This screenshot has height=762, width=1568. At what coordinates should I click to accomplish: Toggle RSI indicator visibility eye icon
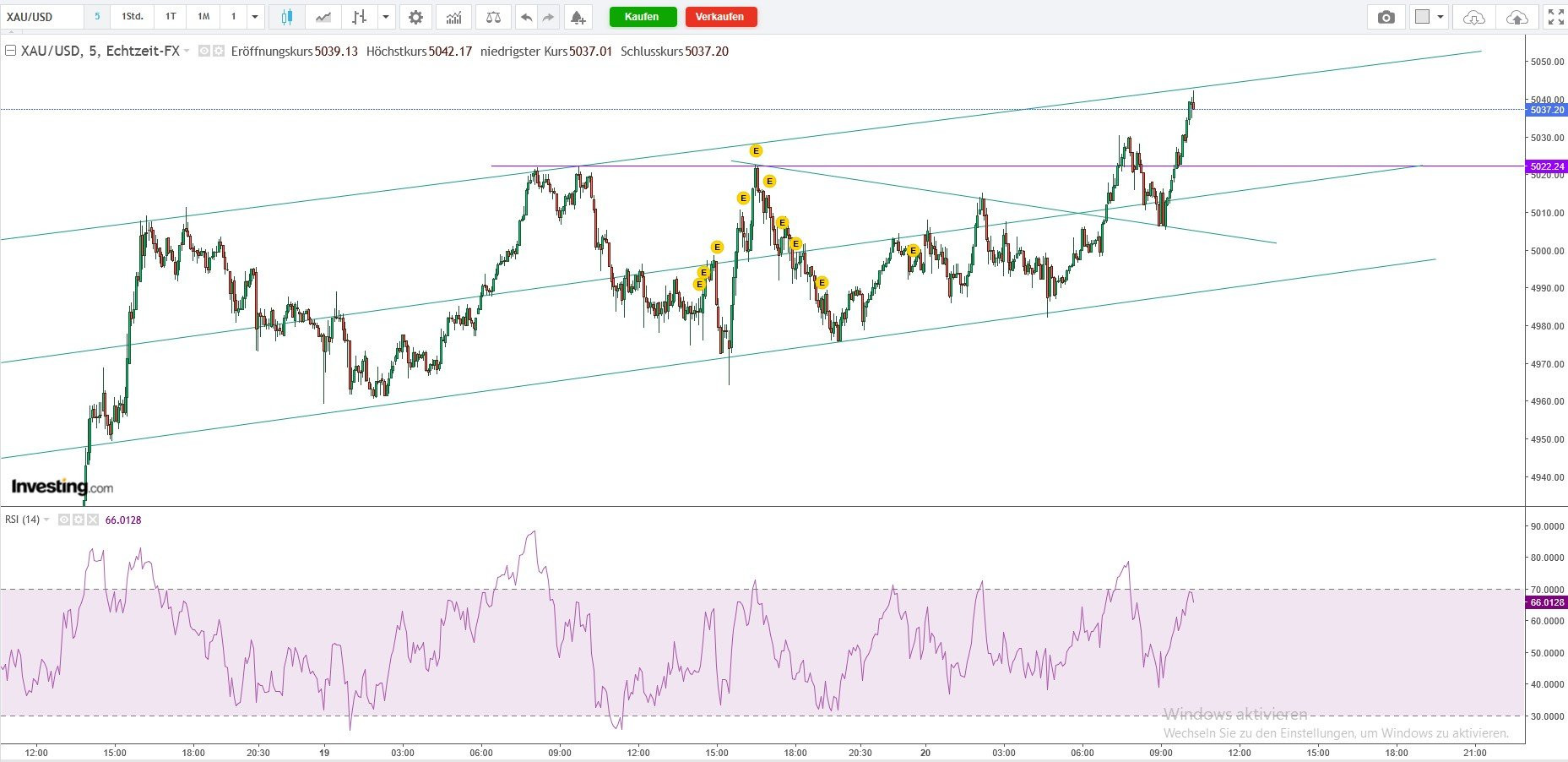64,520
